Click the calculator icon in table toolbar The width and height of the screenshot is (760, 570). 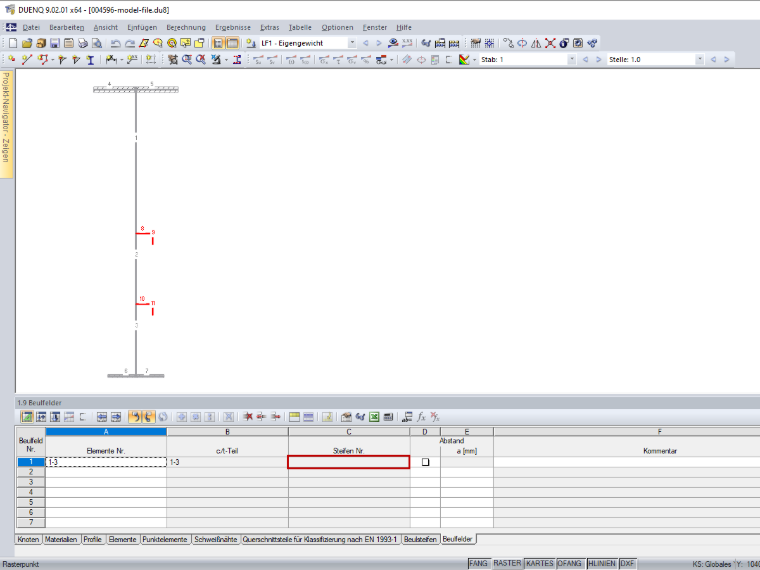pyautogui.click(x=388, y=417)
